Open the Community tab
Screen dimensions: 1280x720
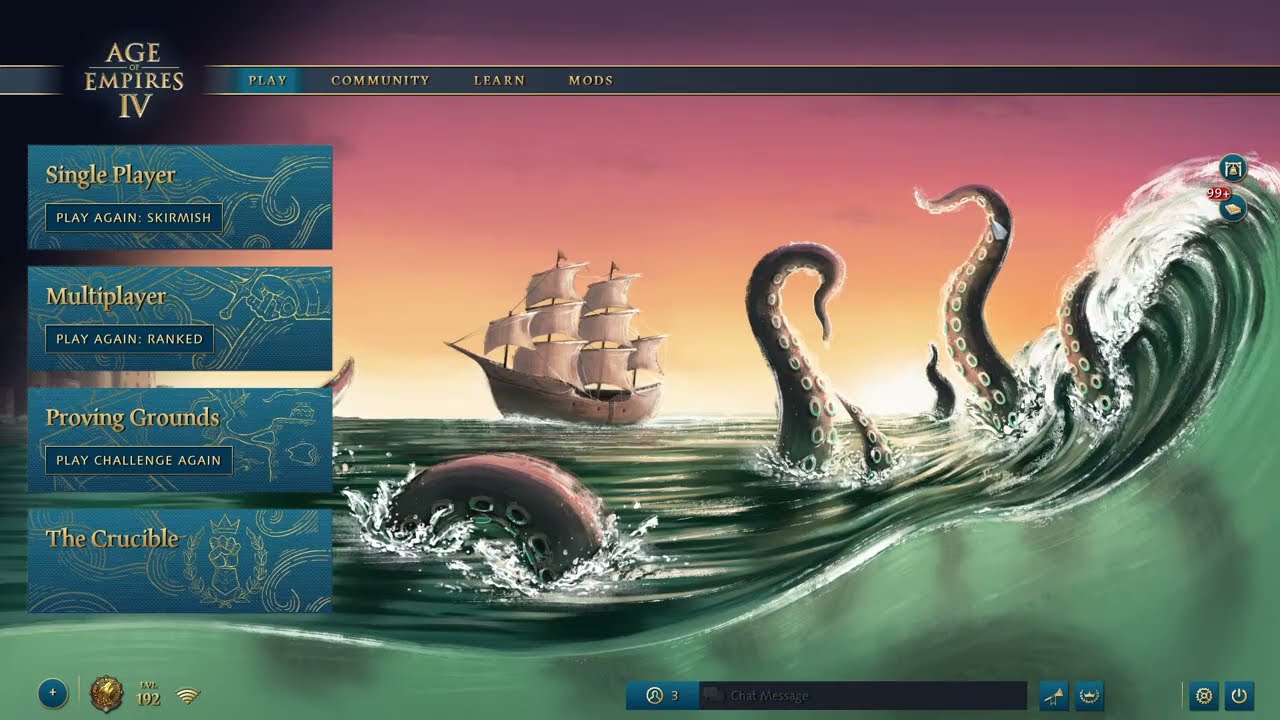pos(380,80)
